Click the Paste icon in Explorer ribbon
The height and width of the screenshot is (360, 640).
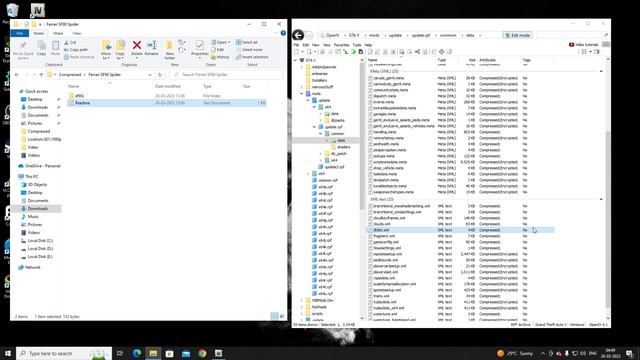tap(55, 48)
